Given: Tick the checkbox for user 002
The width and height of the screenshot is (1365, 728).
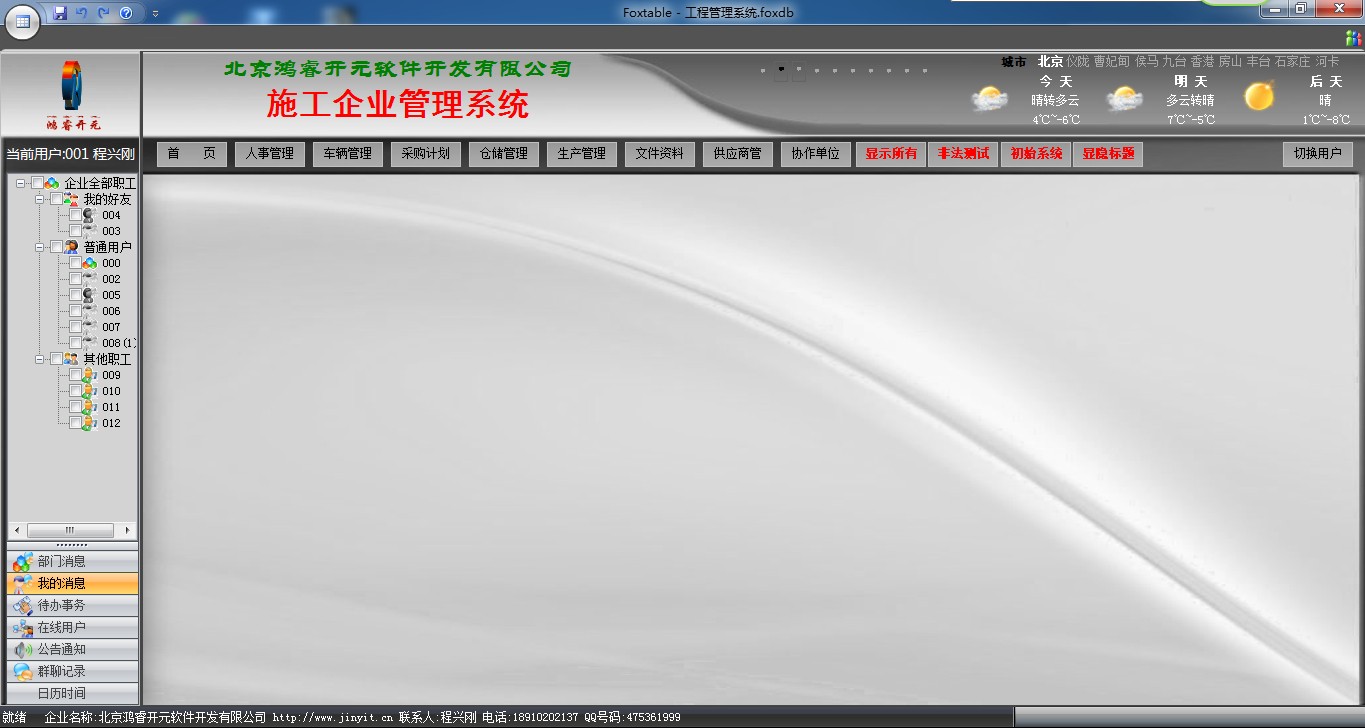Looking at the screenshot, I should point(76,279).
